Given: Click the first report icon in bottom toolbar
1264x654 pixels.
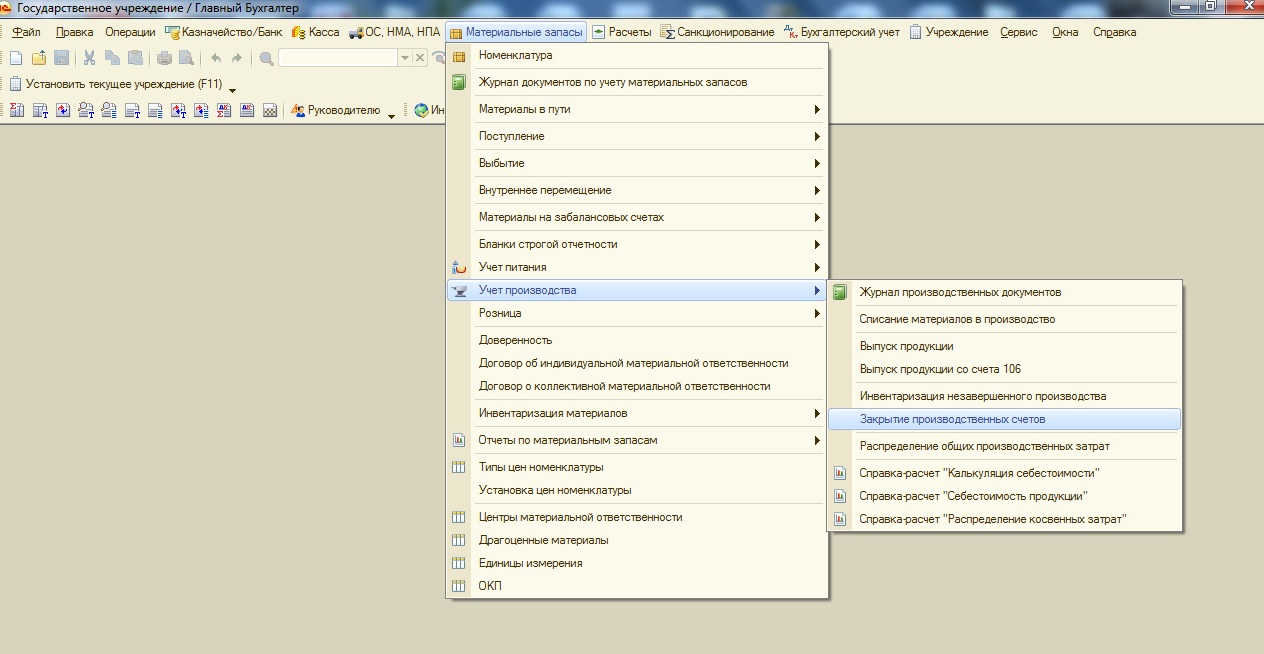Looking at the screenshot, I should click(x=16, y=110).
